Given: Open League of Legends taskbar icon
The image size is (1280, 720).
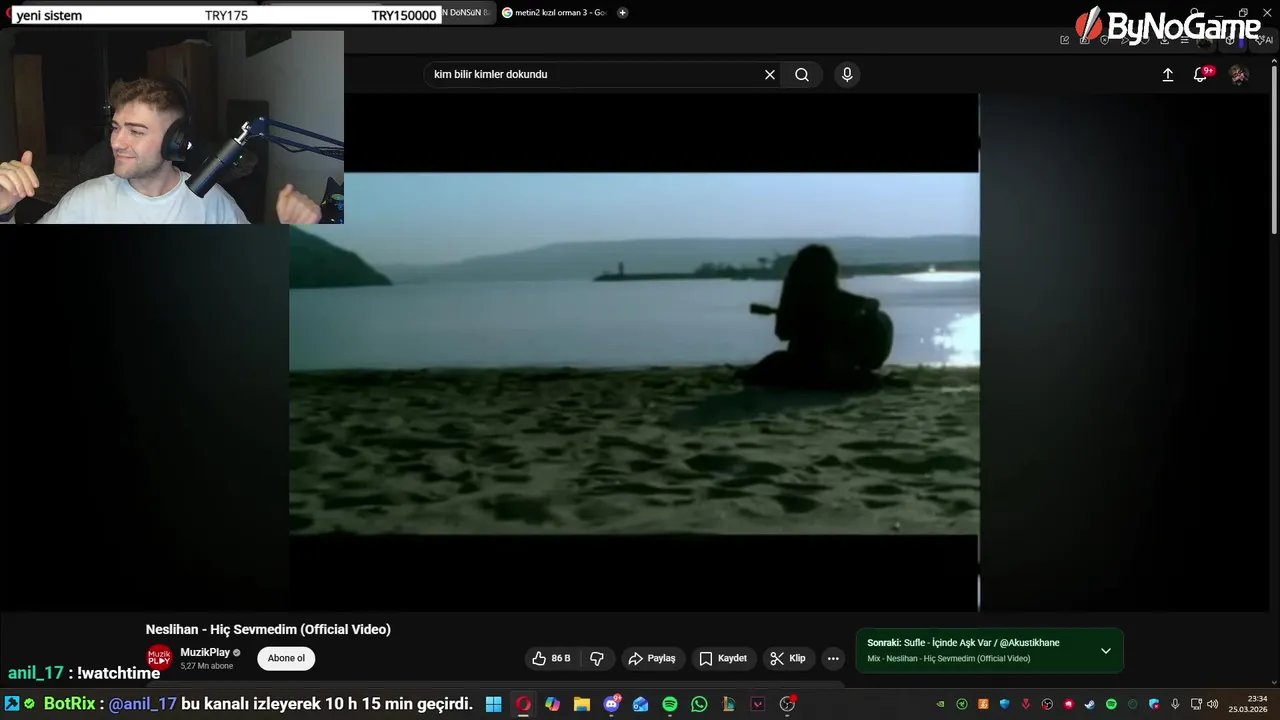Looking at the screenshot, I should pos(729,704).
